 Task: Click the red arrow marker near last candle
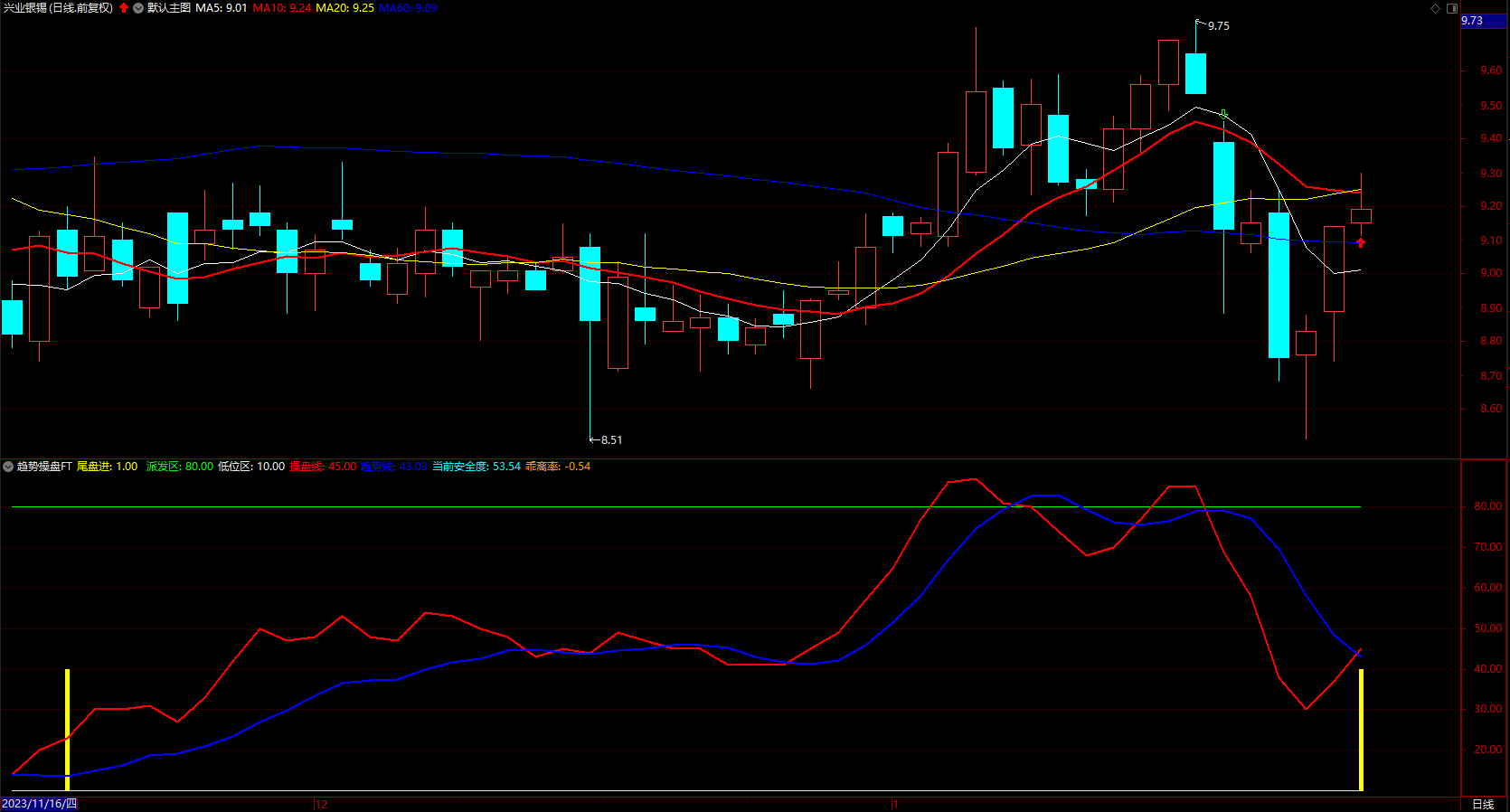1361,242
